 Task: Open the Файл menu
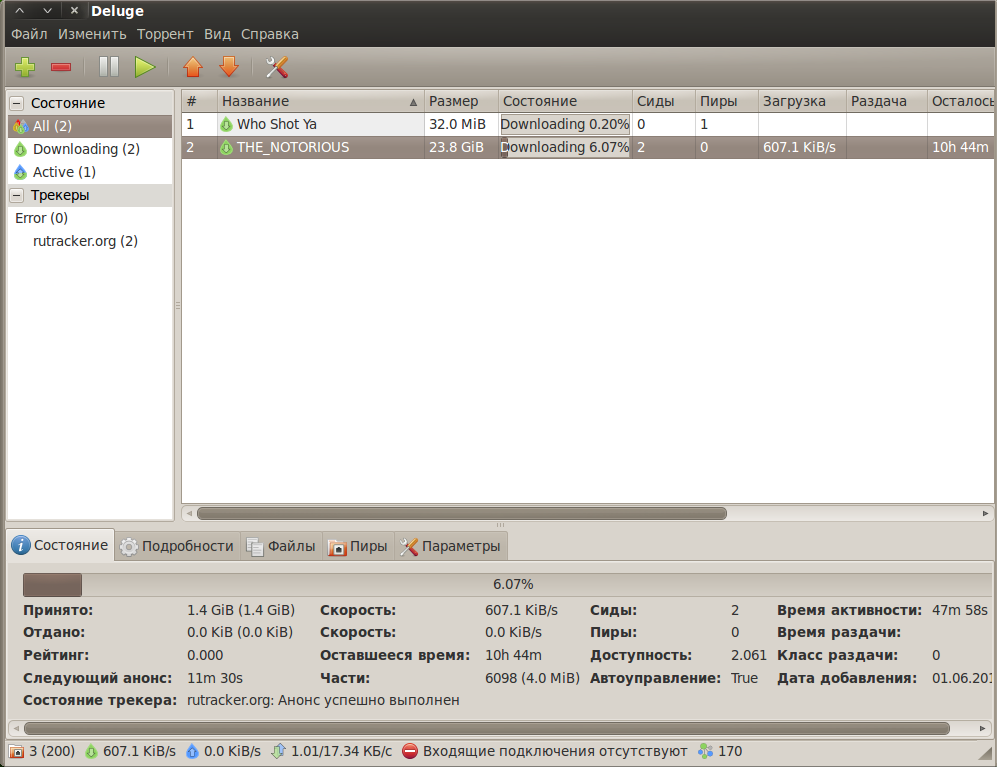(x=29, y=34)
